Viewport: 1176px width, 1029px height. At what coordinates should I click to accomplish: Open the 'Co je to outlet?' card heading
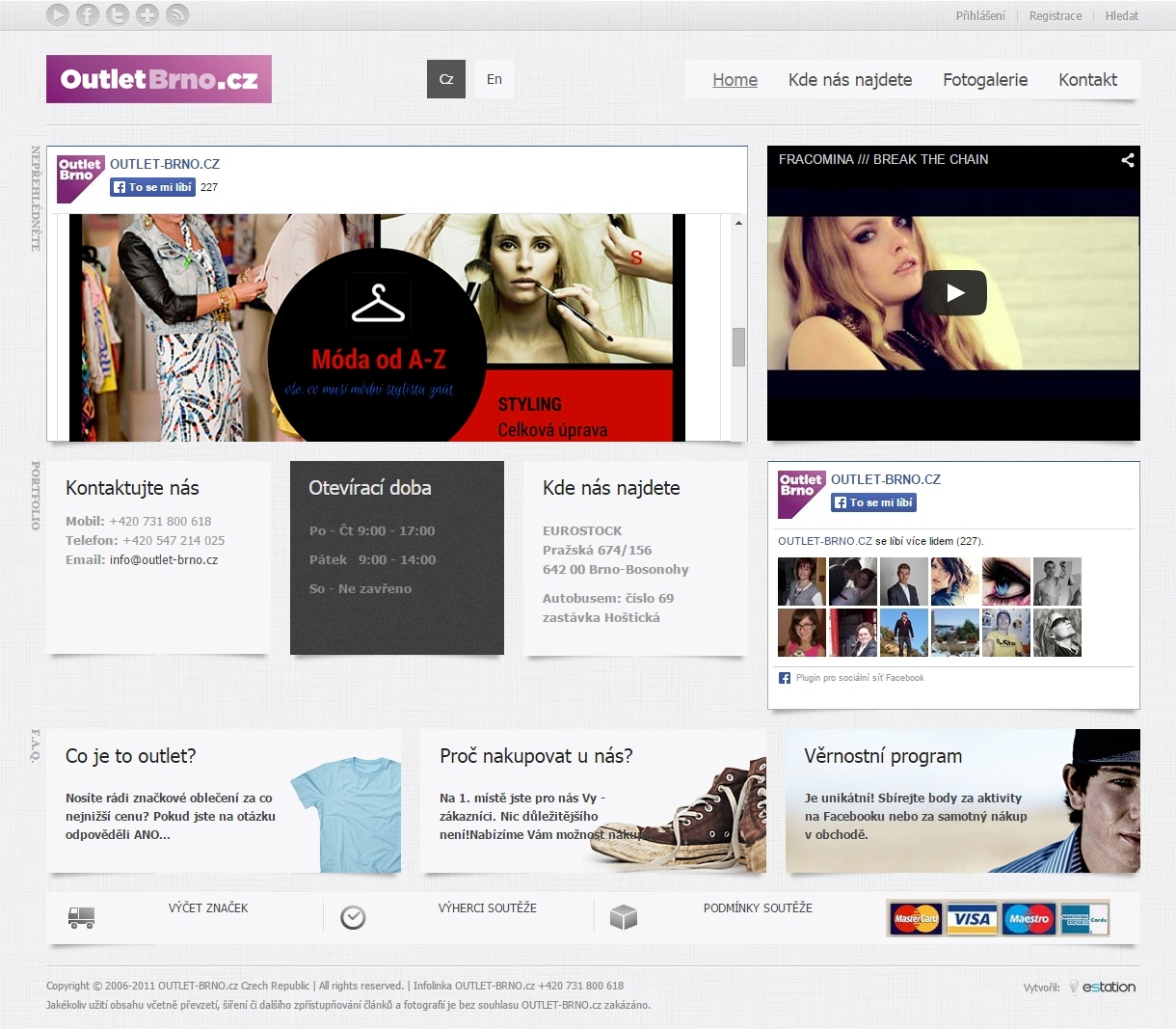pyautogui.click(x=131, y=756)
